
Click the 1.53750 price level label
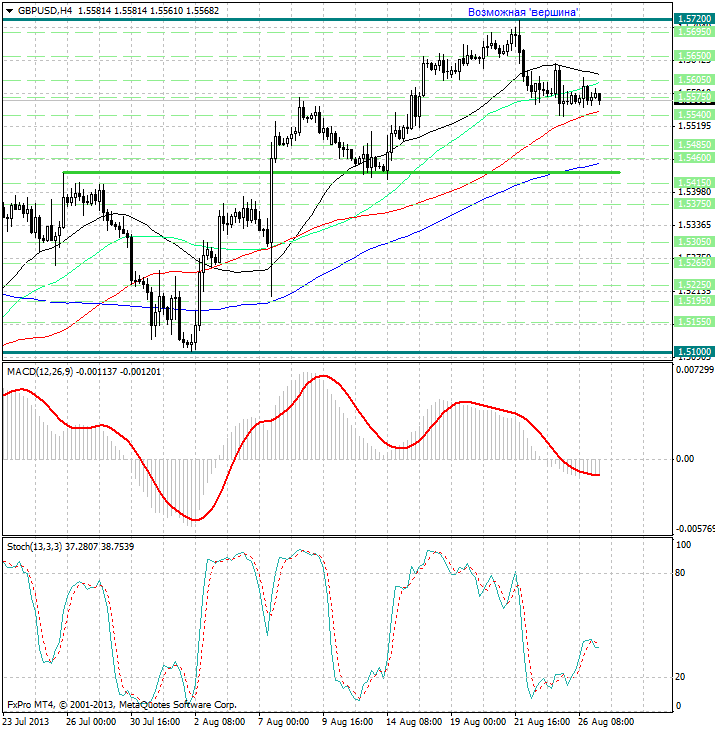click(694, 204)
